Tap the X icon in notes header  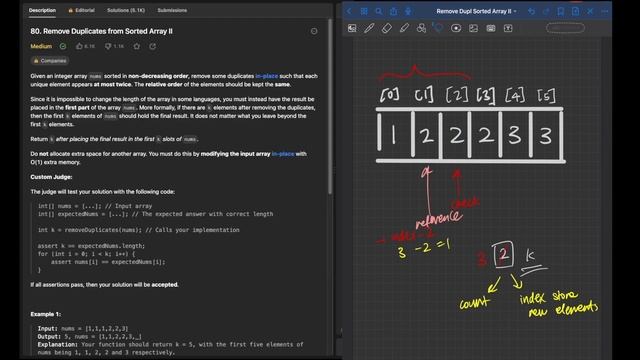(x=590, y=11)
